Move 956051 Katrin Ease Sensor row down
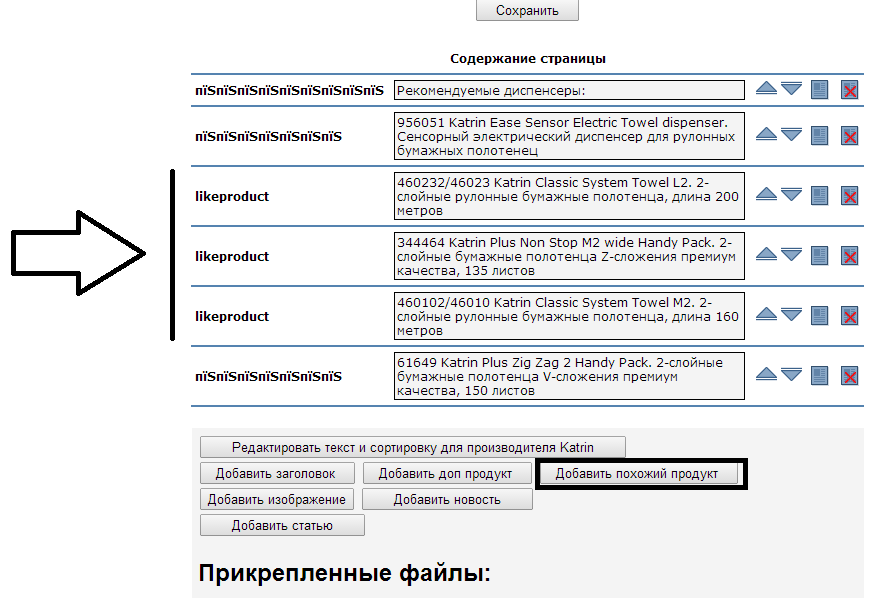 point(792,134)
